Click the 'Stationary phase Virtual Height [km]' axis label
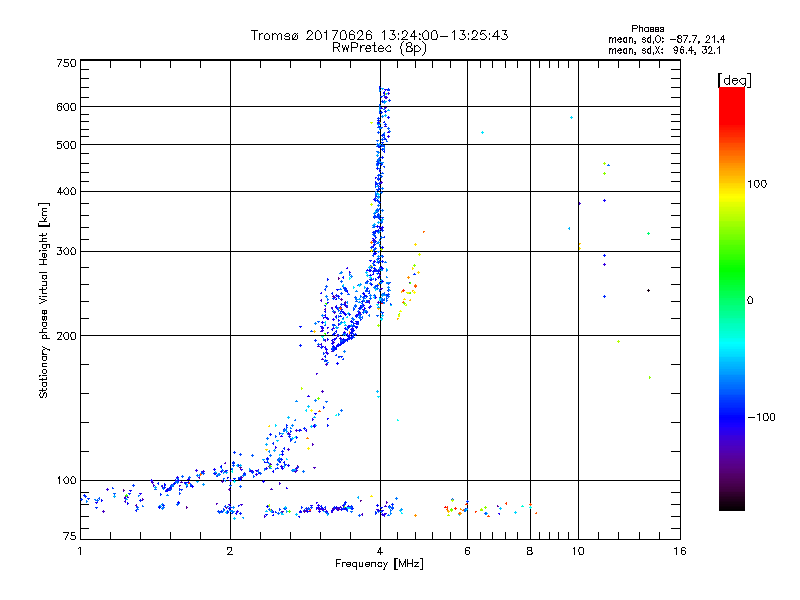This screenshot has height=600, width=800. (x=44, y=300)
